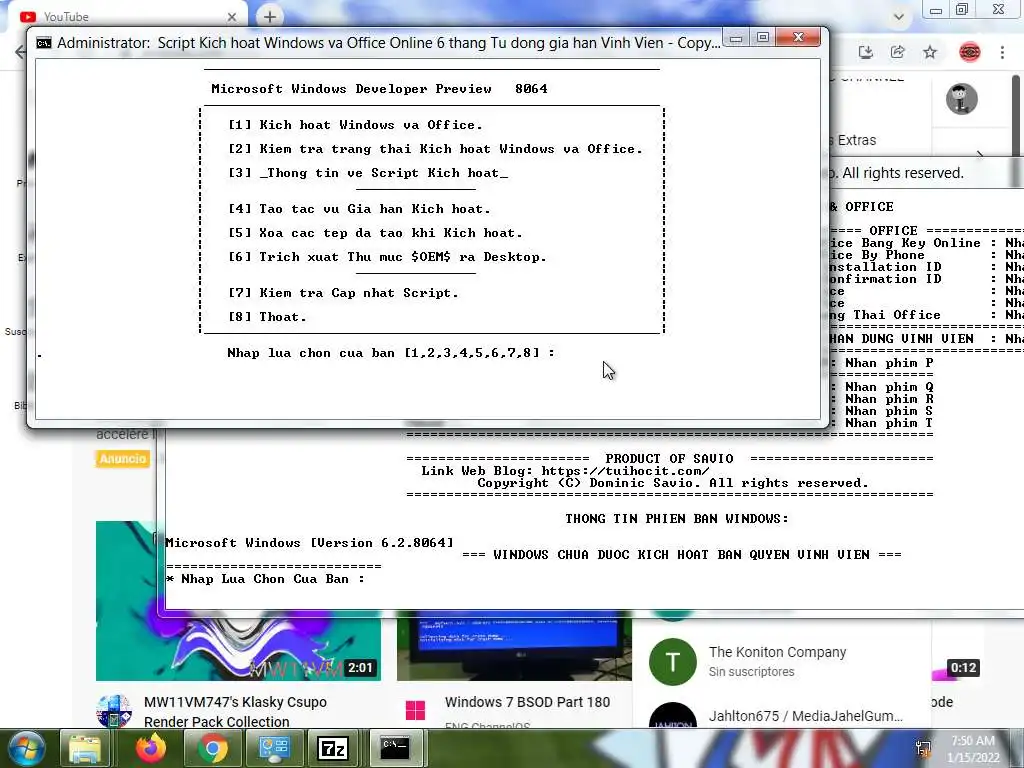Click the Jahlton675 / MediaJahelGum channel name
The height and width of the screenshot is (768, 1024).
tap(805, 716)
